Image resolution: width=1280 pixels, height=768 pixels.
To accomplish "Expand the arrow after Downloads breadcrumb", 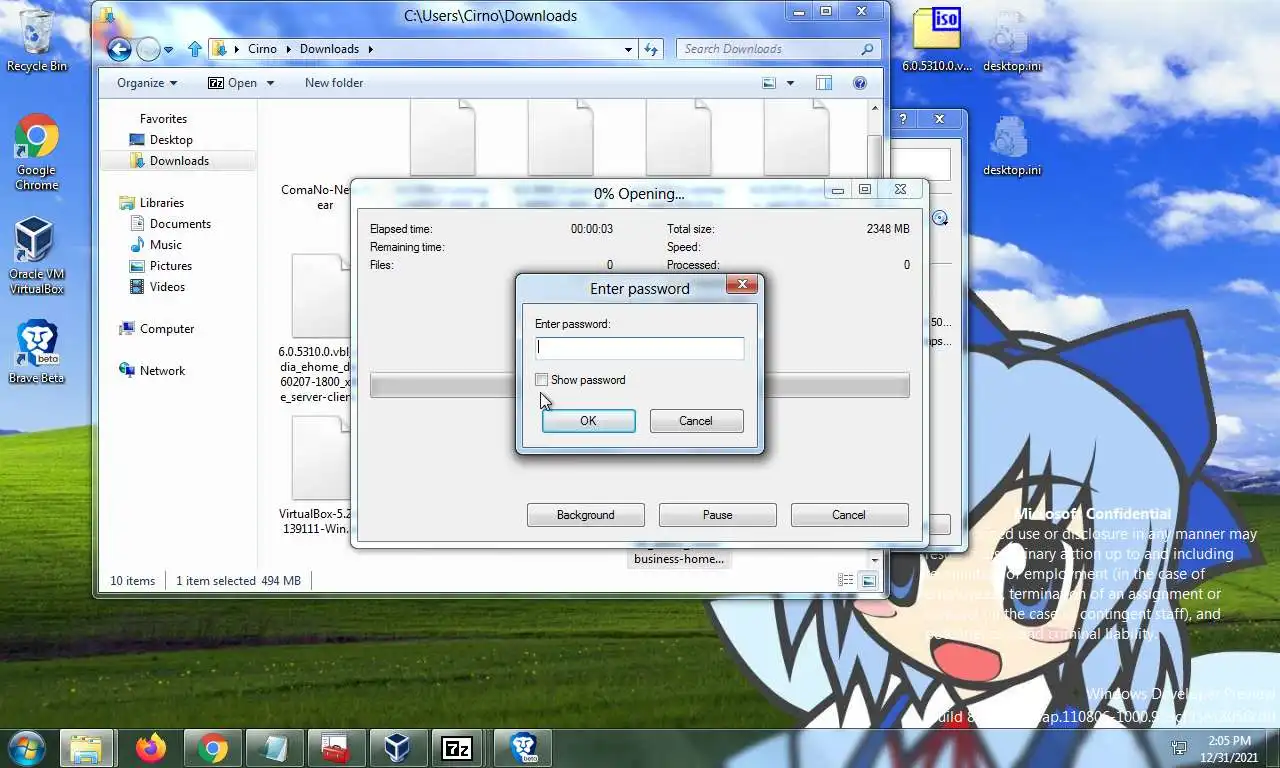I will pyautogui.click(x=370, y=49).
